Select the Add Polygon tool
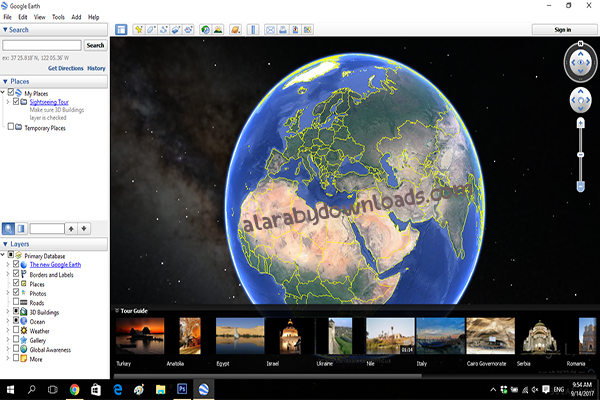 click(x=151, y=29)
